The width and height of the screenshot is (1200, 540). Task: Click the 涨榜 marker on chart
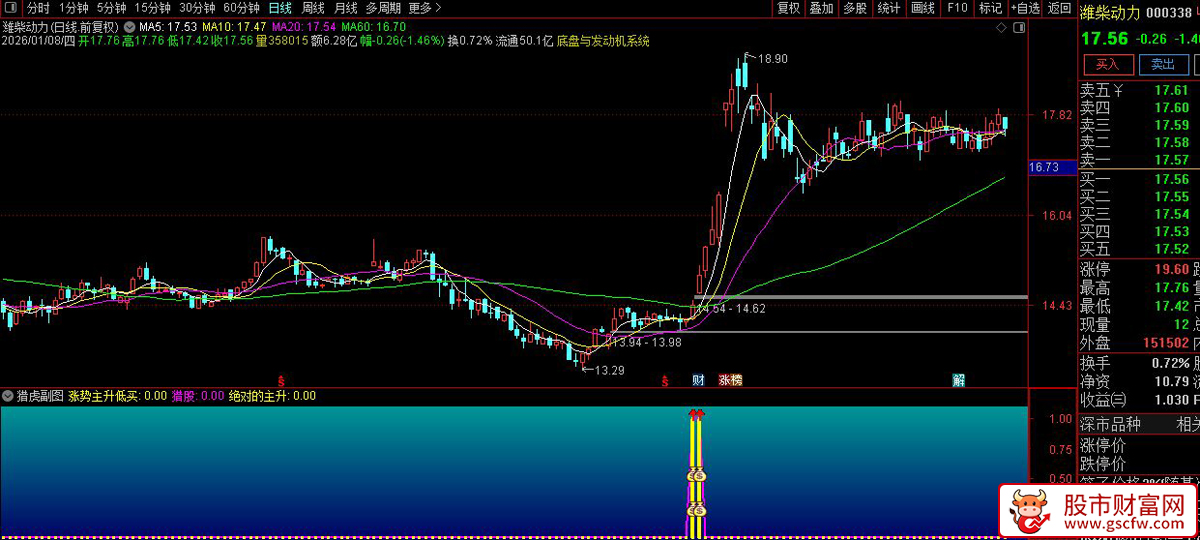pyautogui.click(x=731, y=380)
